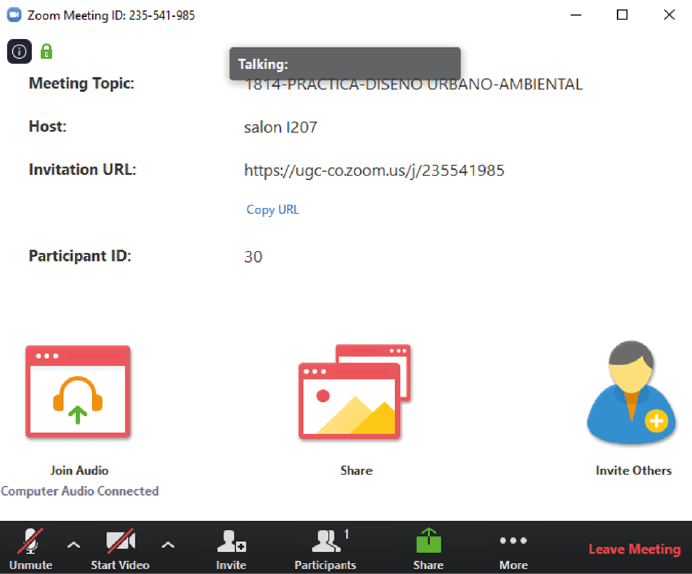This screenshot has width=692, height=574.
Task: Close the Zoom meeting window
Action: (x=669, y=15)
